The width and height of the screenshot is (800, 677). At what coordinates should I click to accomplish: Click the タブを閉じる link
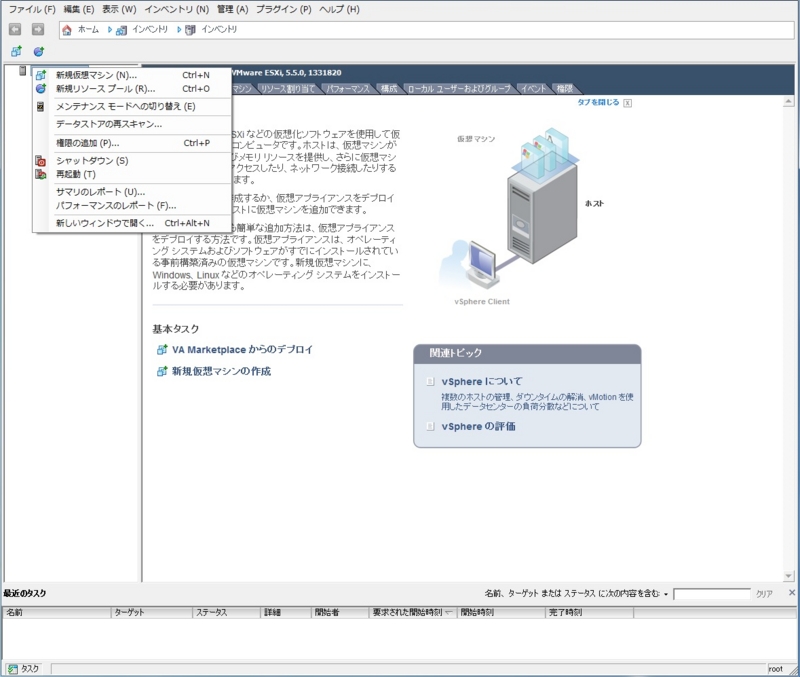[598, 103]
